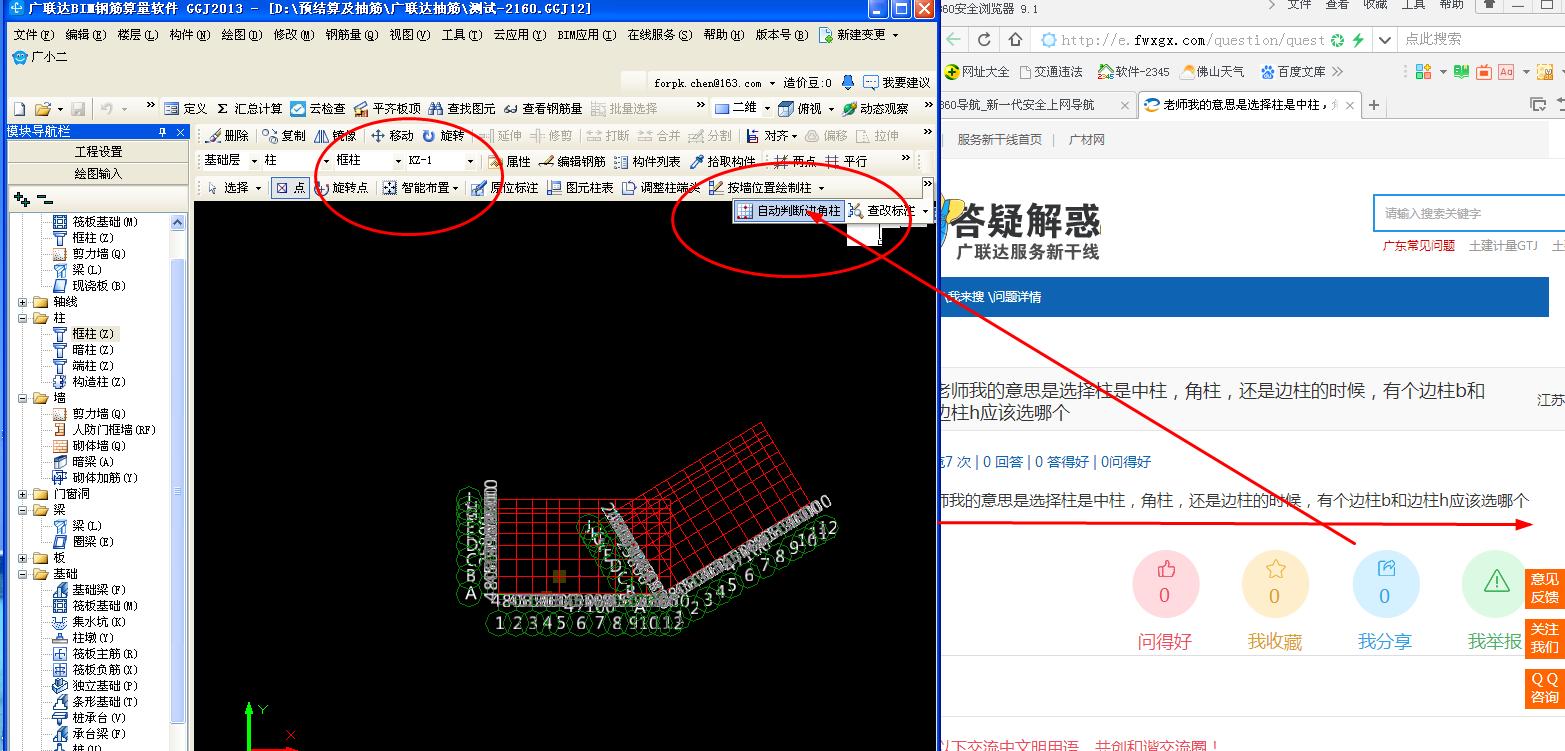
Task: Click the webpage keyword search field
Action: point(1468,213)
